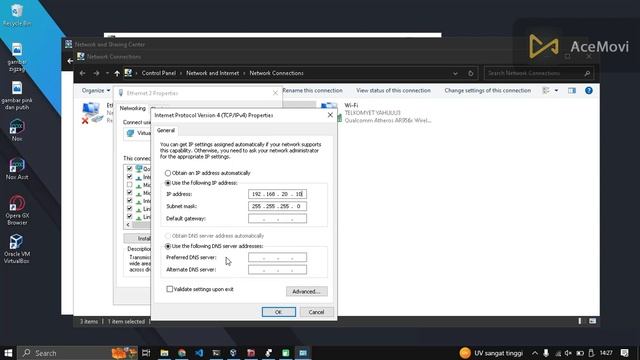Click the microphone tray icon
This screenshot has width=640, height=360.
click(x=546, y=353)
